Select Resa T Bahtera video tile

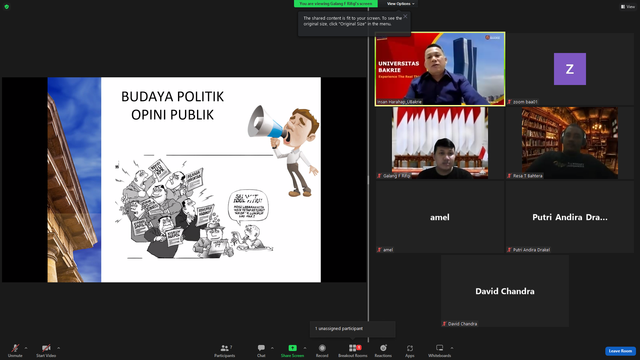(570, 143)
